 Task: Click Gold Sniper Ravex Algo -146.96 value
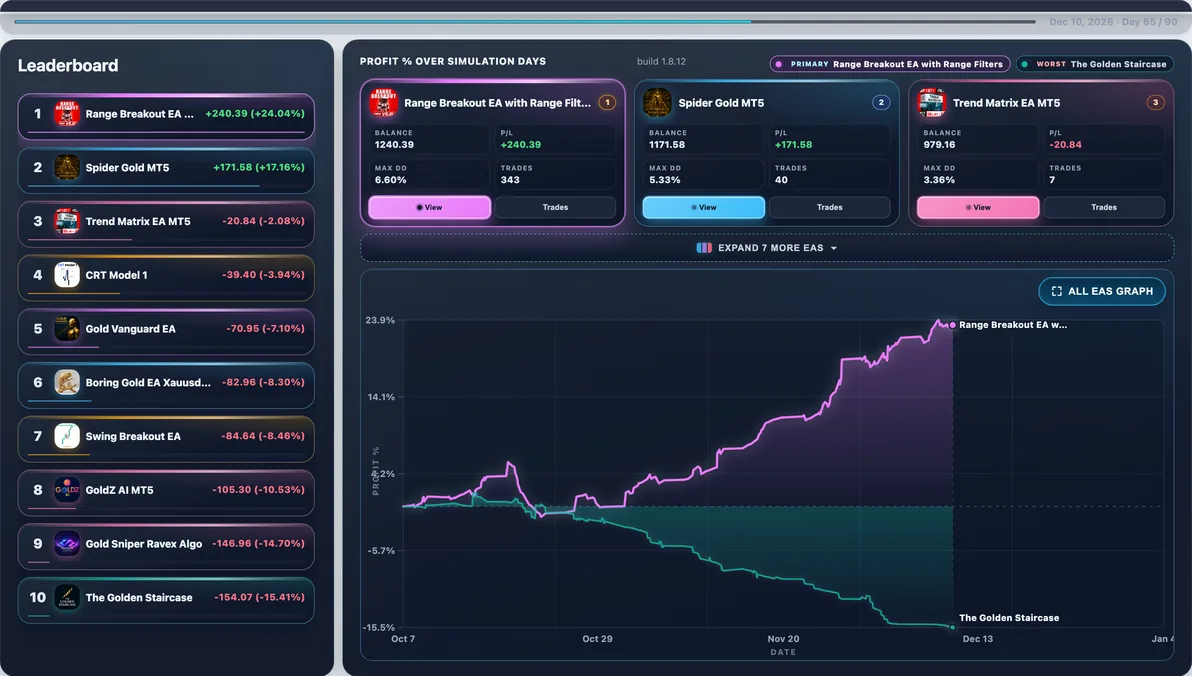tap(258, 544)
